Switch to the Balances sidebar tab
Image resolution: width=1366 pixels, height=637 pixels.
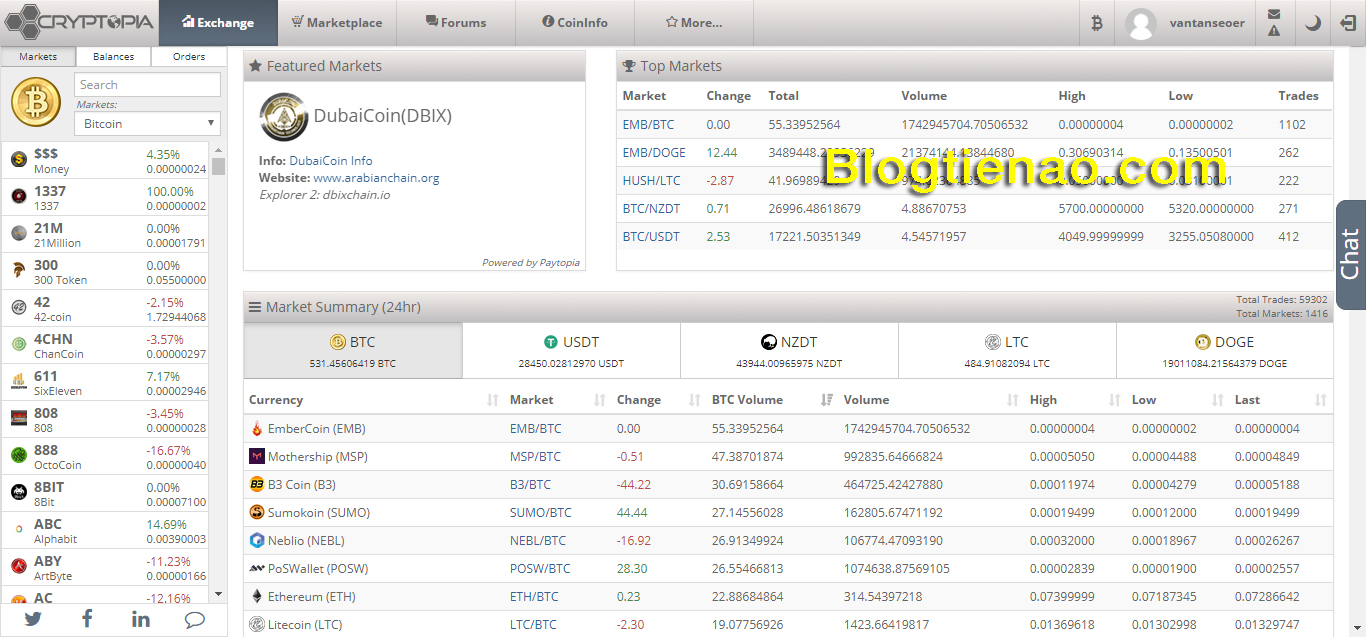coord(114,57)
